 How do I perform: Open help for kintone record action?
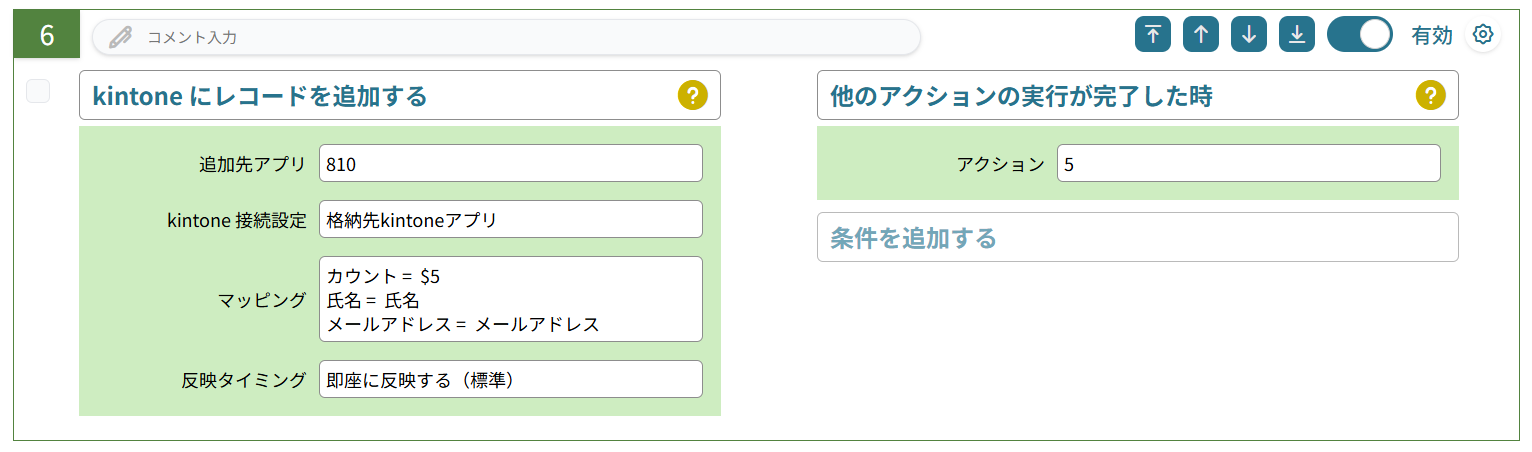coord(693,95)
